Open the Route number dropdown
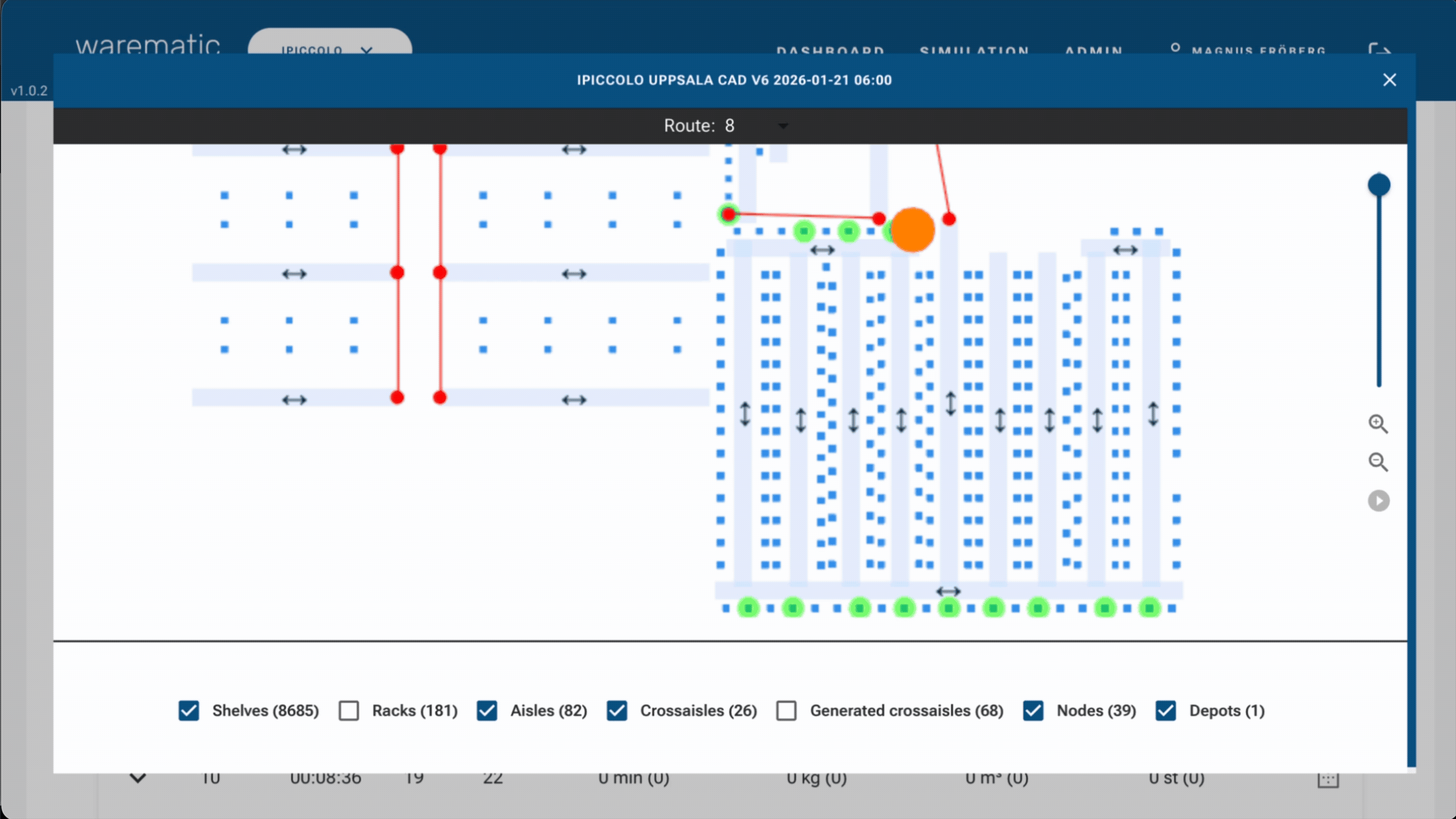The image size is (1456, 819). click(x=783, y=126)
